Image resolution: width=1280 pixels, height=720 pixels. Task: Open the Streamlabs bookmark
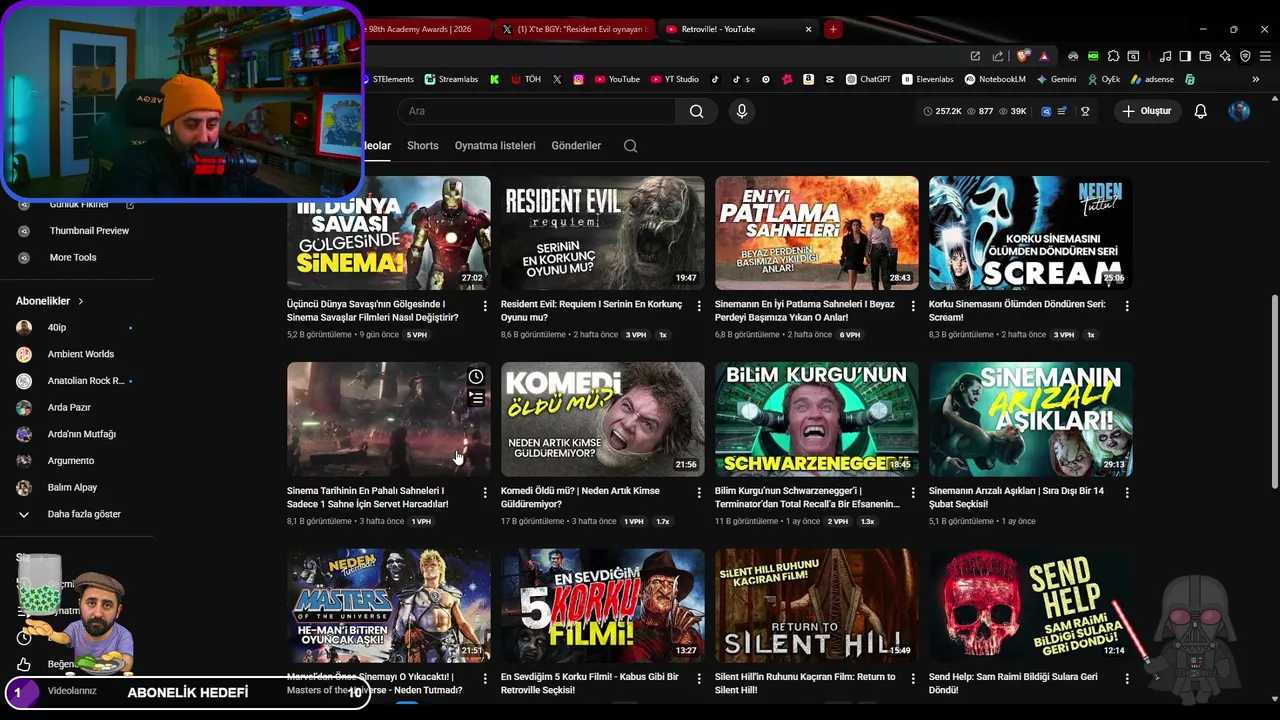(452, 79)
